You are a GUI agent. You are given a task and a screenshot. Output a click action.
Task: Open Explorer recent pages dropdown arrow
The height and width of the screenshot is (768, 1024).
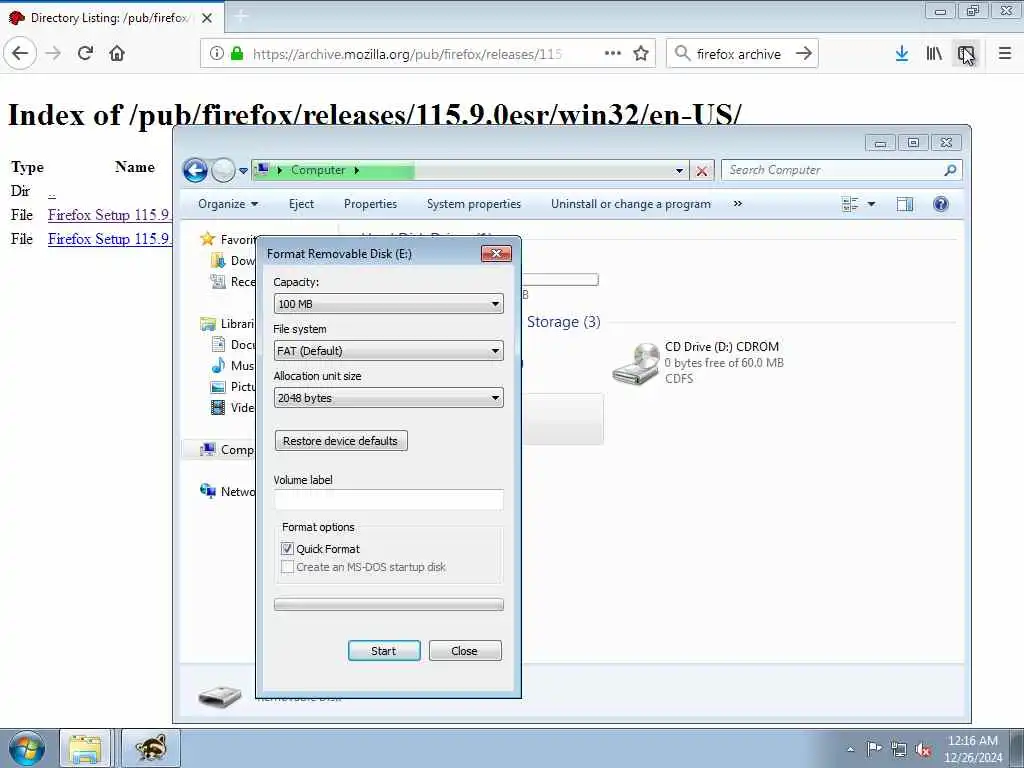[x=243, y=171]
